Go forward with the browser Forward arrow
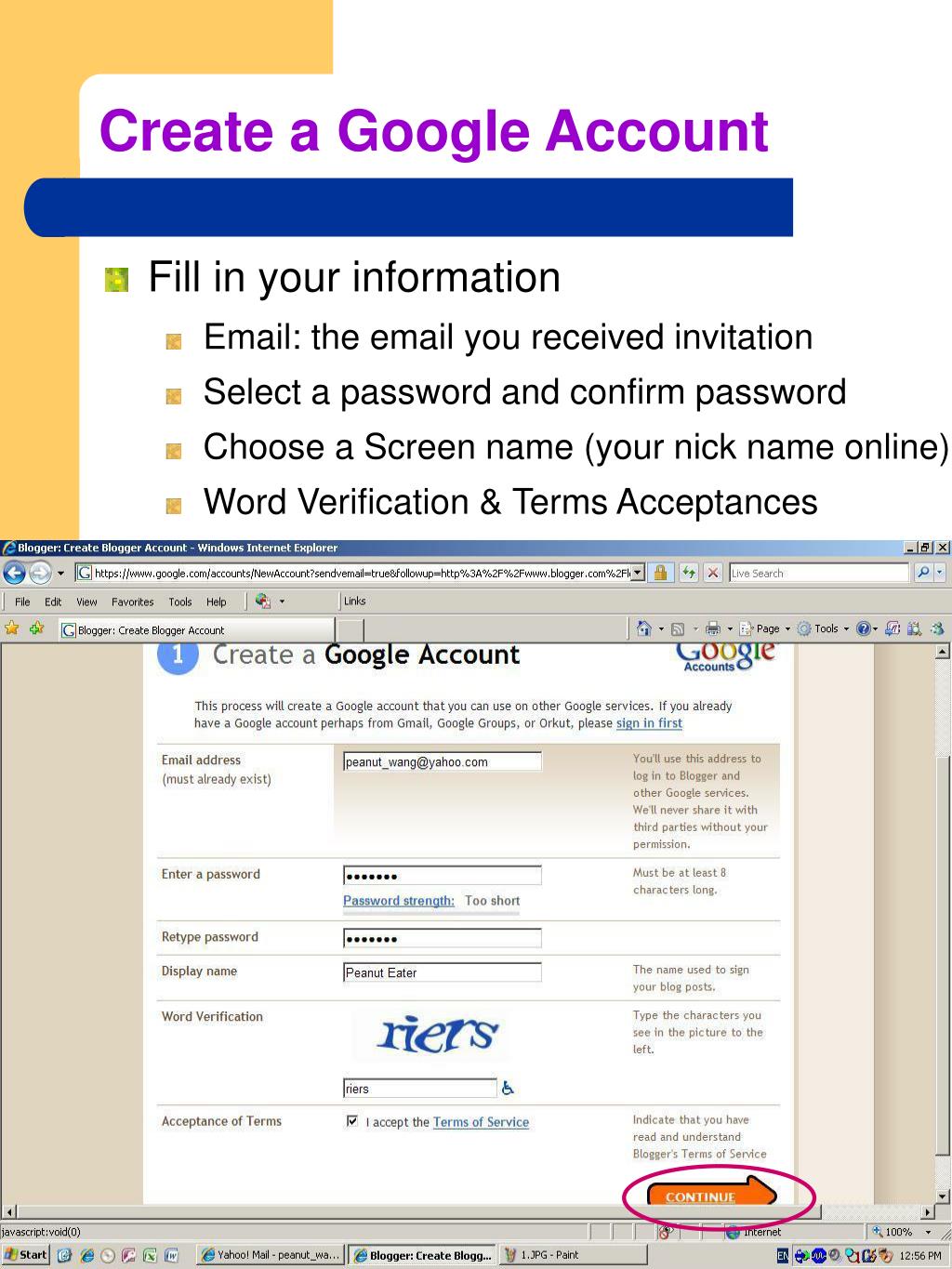952x1269 pixels. [40, 573]
